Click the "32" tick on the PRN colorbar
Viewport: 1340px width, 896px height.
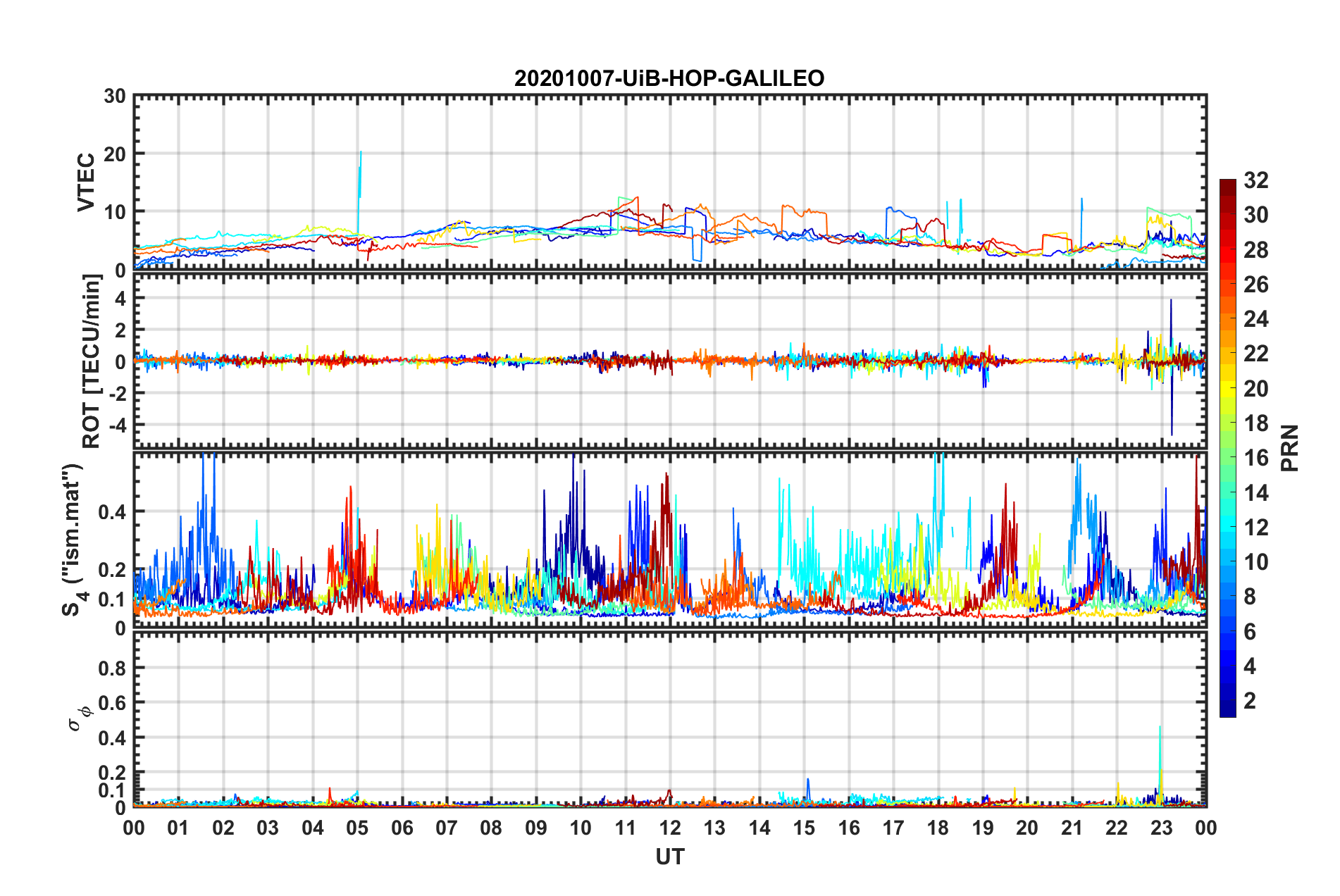(x=1255, y=180)
